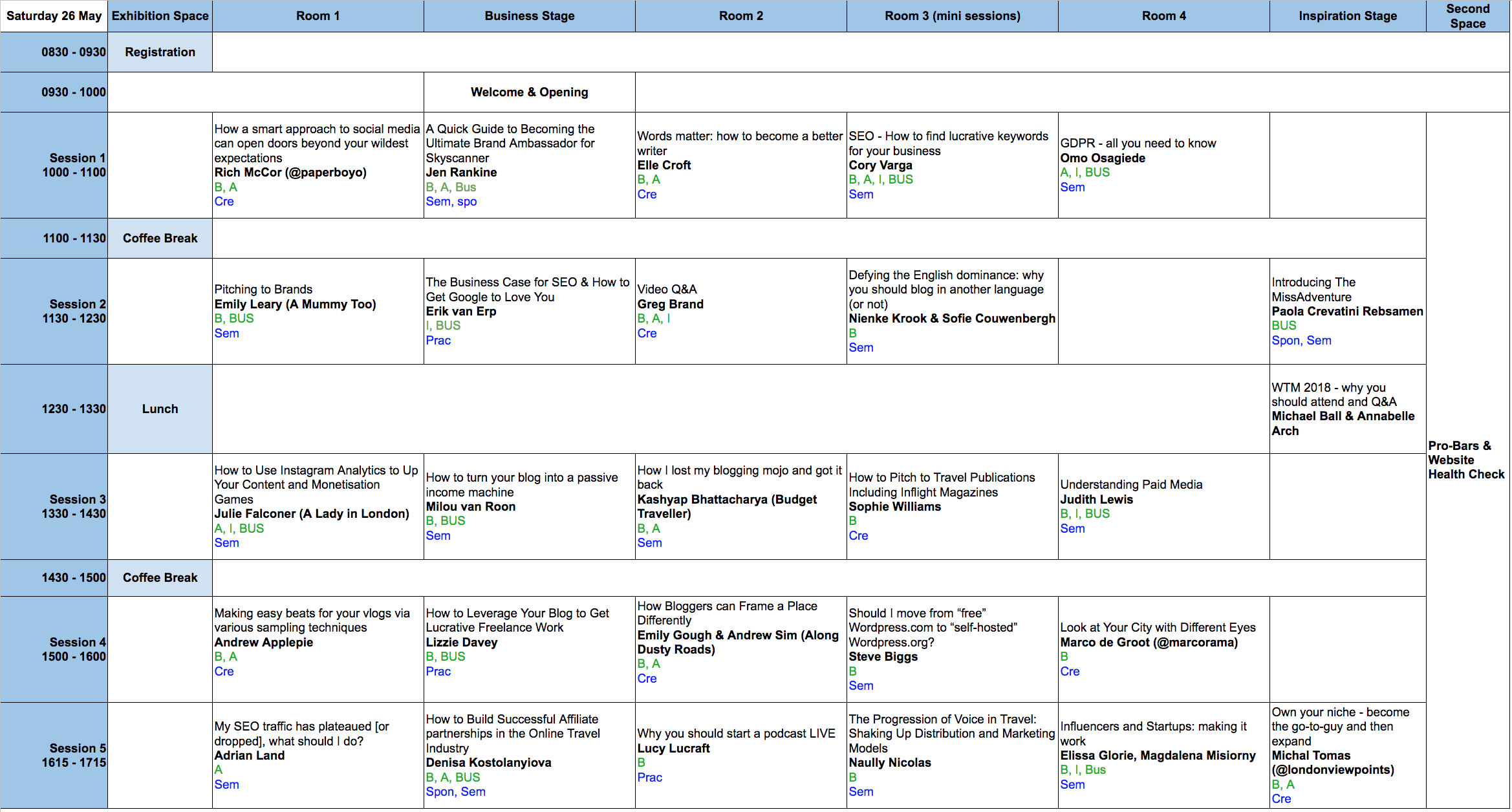
Task: Click the Sem link under Elle Croft
Action: point(648,193)
